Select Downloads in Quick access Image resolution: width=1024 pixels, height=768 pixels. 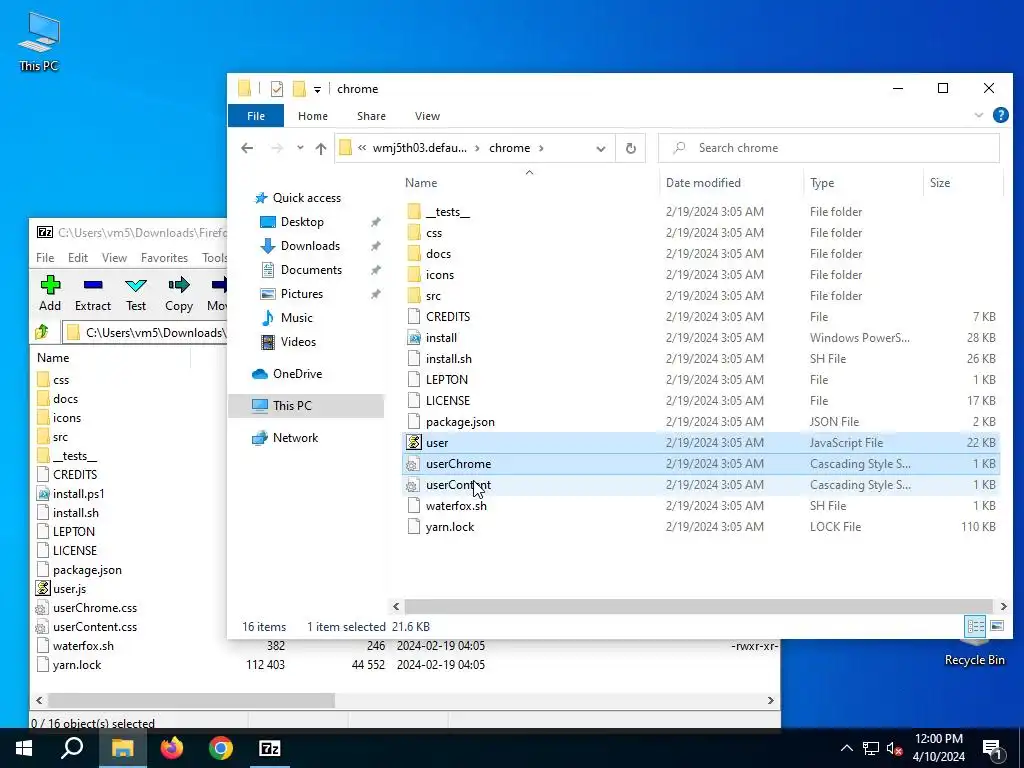tap(310, 246)
